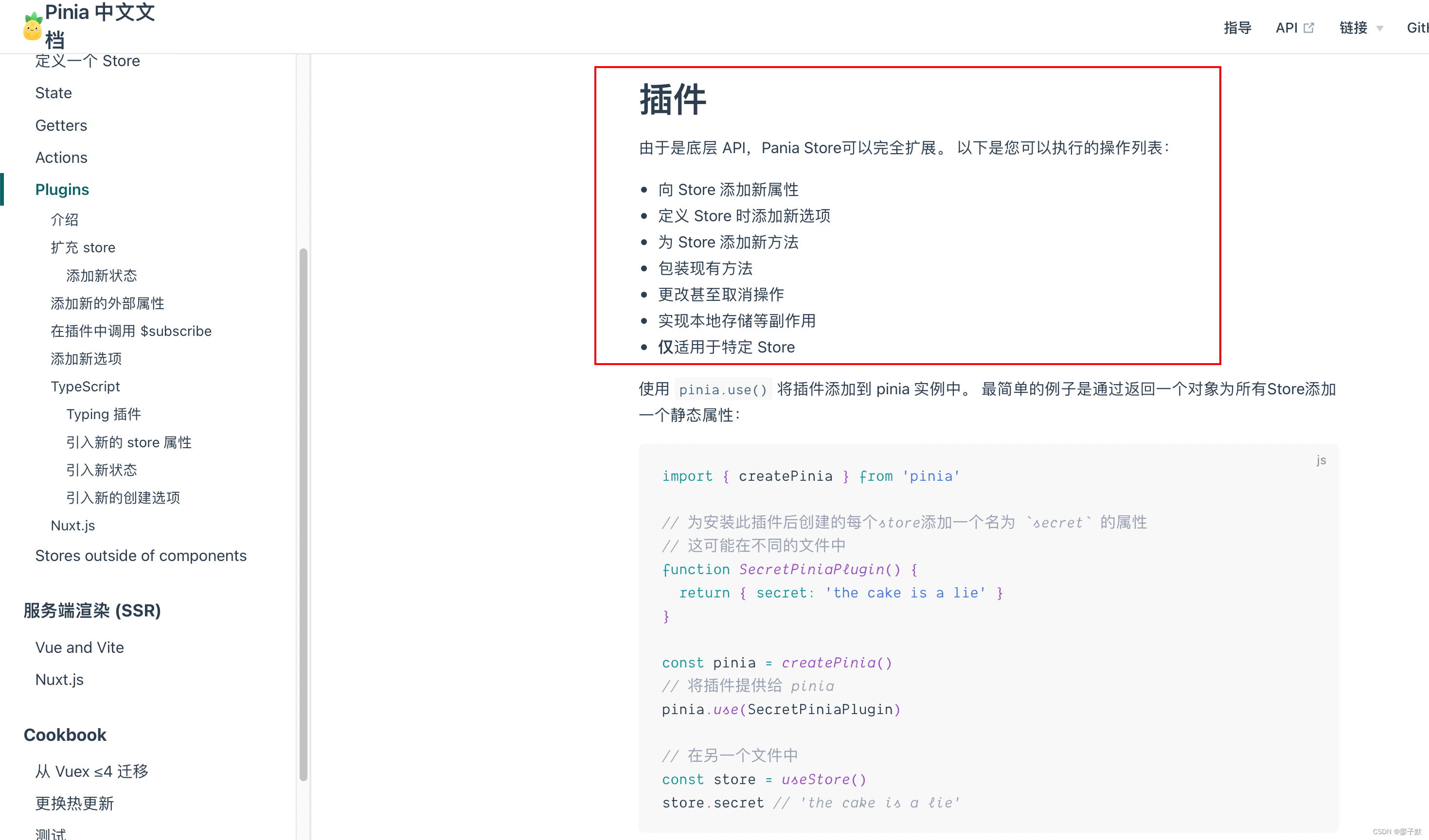The width and height of the screenshot is (1429, 840).
Task: Click the Cookbook group heading
Action: 65,735
